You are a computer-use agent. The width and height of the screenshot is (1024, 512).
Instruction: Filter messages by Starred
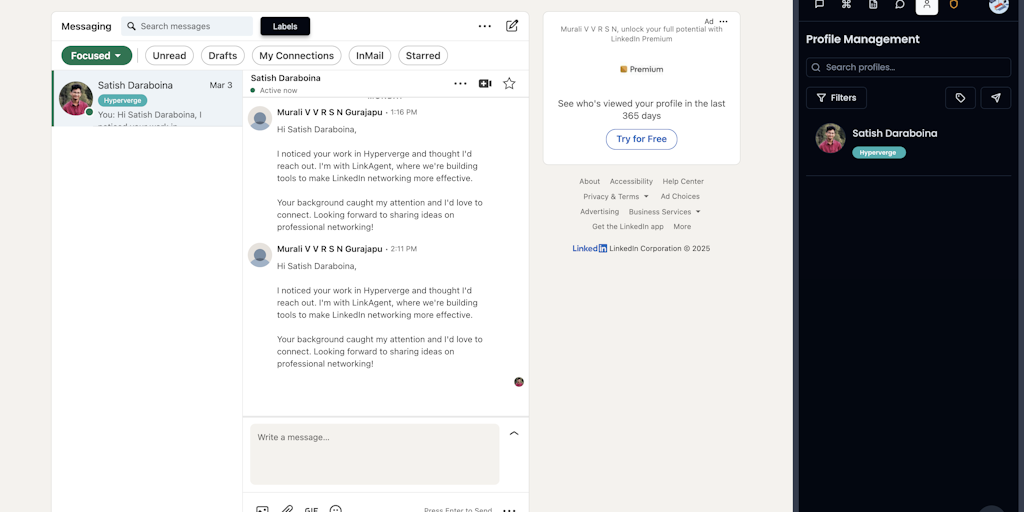click(x=423, y=56)
